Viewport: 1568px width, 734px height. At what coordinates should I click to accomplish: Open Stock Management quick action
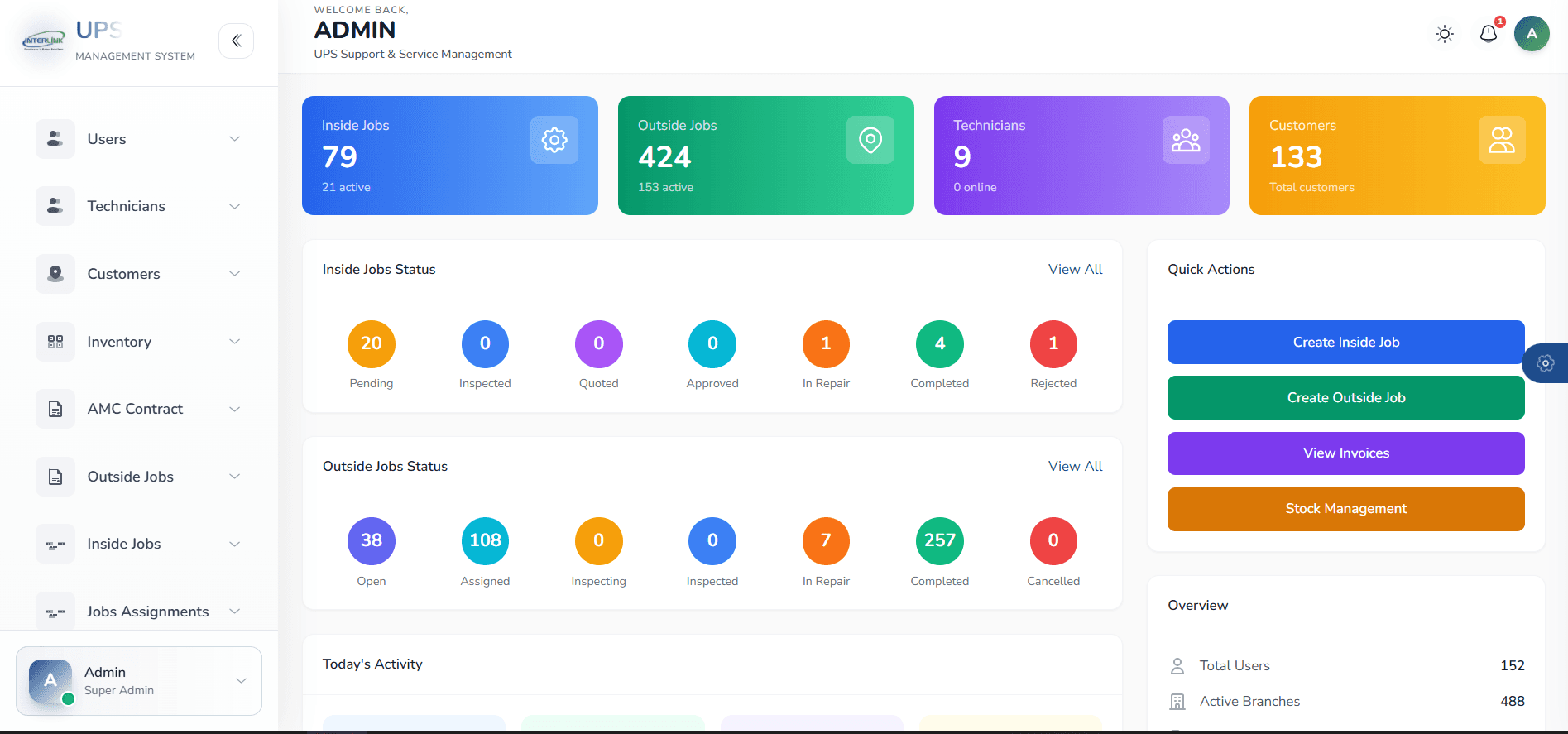[1346, 509]
